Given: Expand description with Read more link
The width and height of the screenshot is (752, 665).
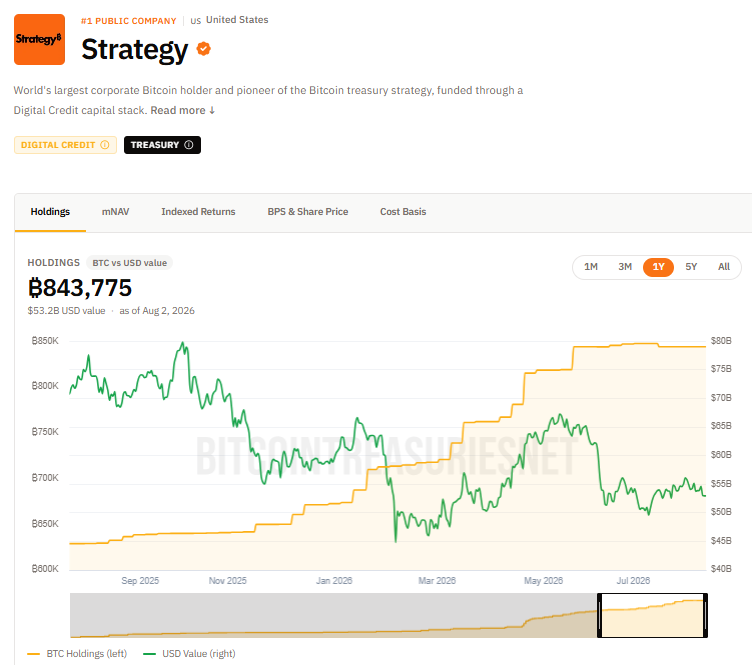Looking at the screenshot, I should 183,110.
